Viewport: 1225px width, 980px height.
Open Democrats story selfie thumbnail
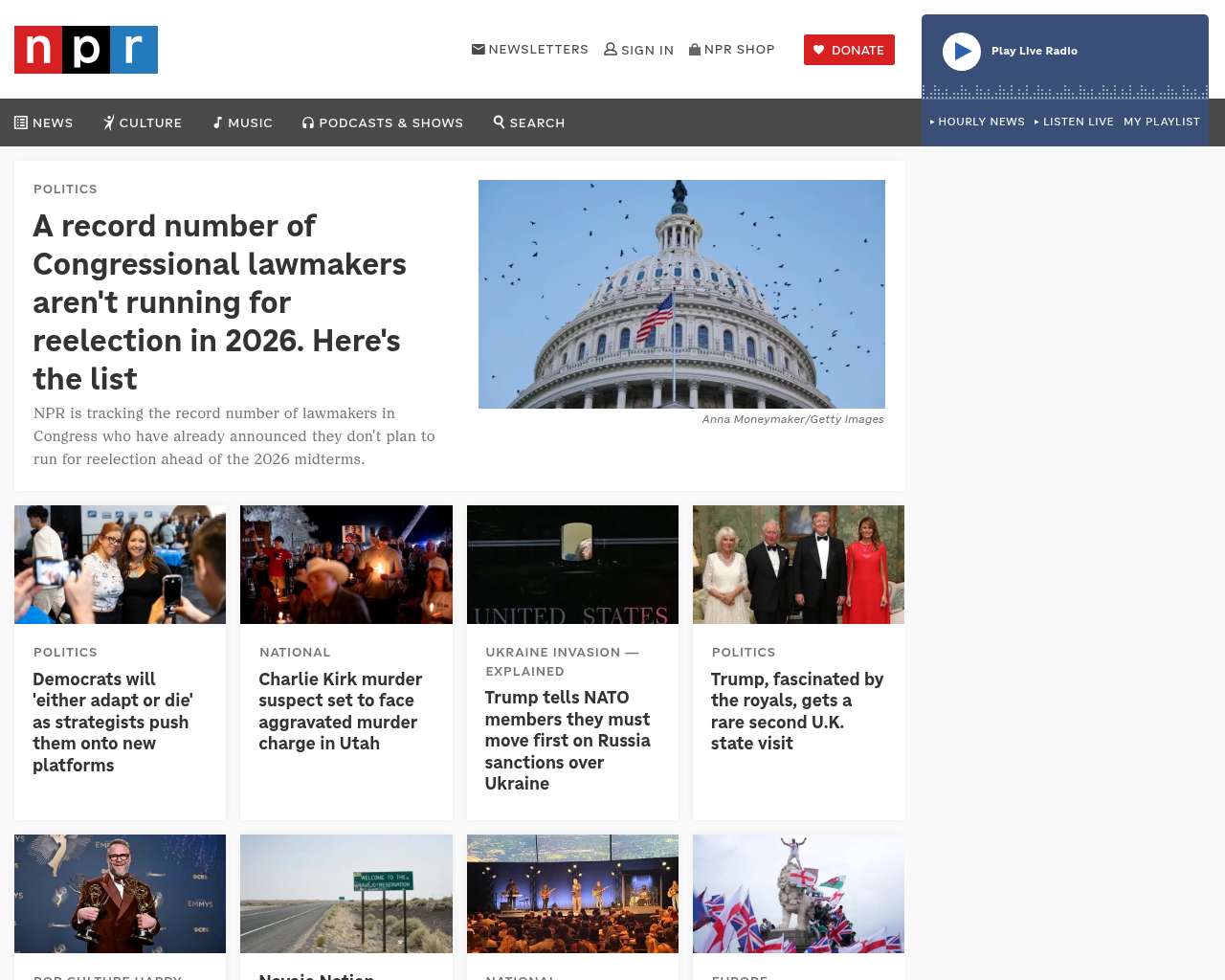coord(120,565)
